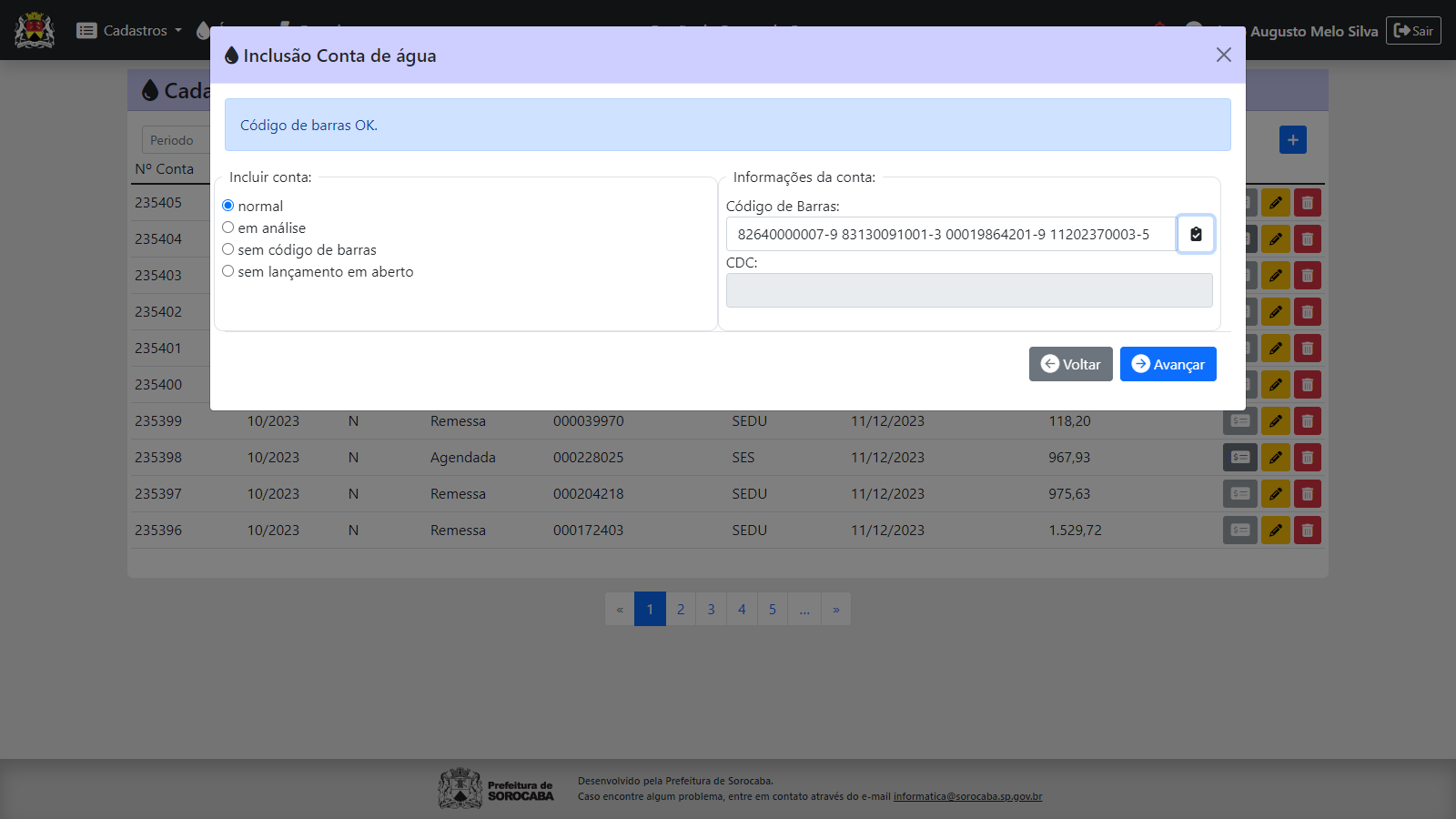
Task: Click delete trash icon for account 235405
Action: click(x=1308, y=203)
